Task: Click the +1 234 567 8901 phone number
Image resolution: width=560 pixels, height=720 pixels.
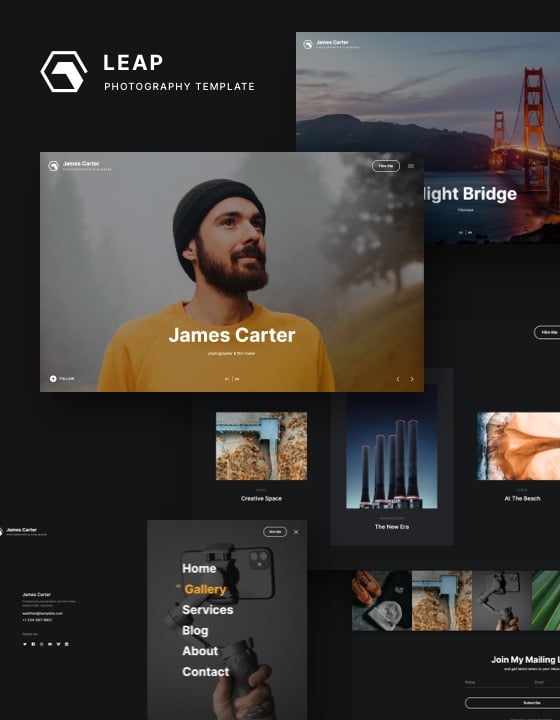Action: pos(37,619)
